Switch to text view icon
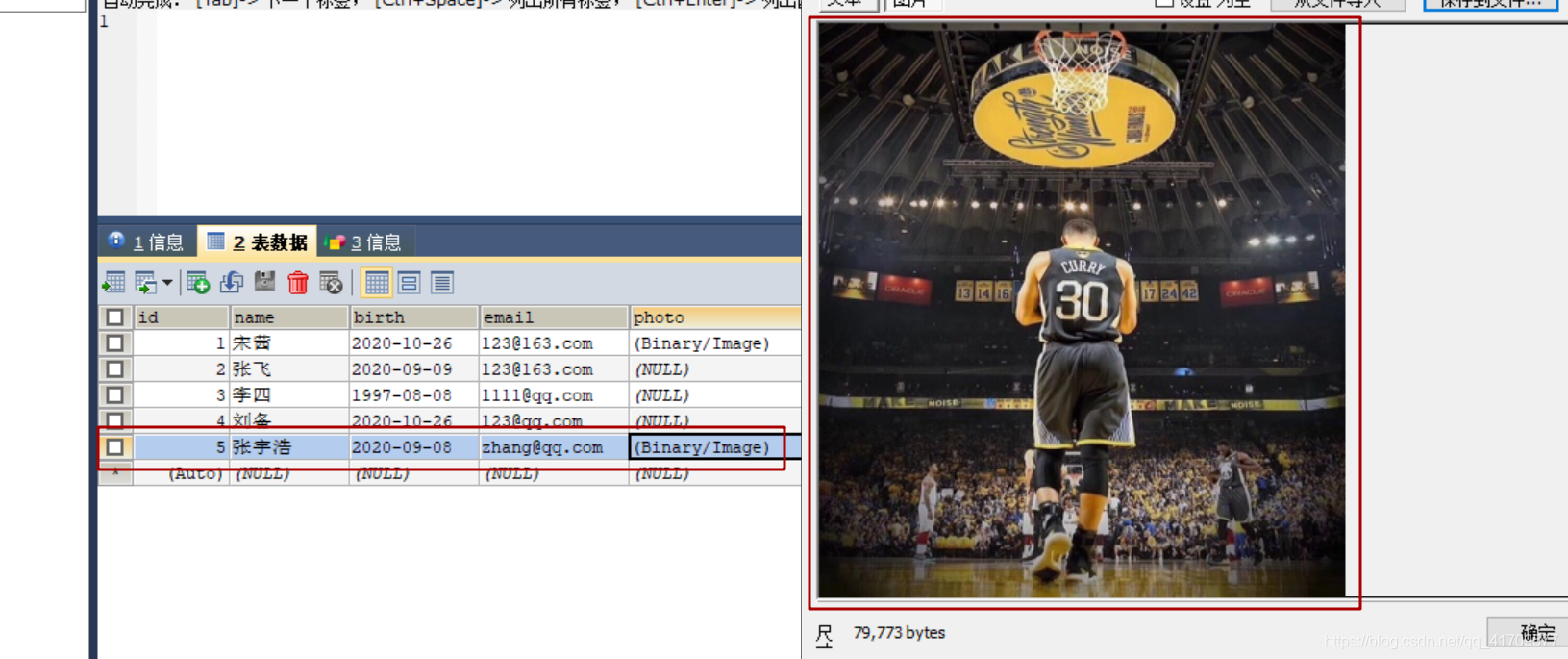Image resolution: width=1568 pixels, height=659 pixels. (x=442, y=283)
